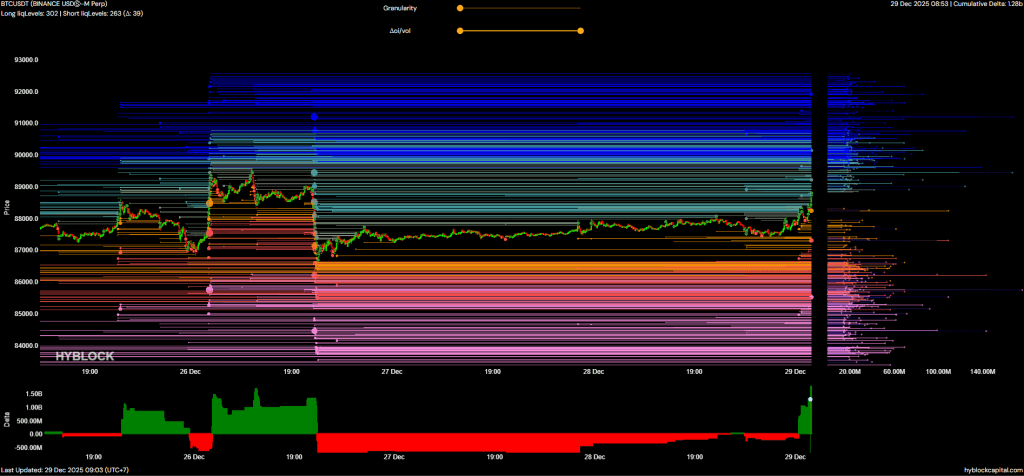Click the 28 Dec label under the Delta chart
Screen dimensions: 1024x476
point(594,456)
